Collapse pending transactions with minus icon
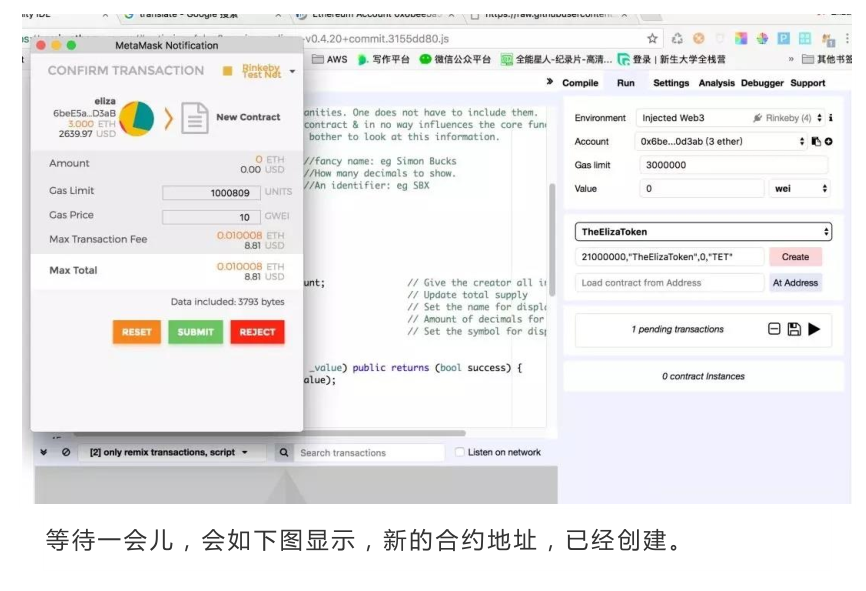866x591 pixels. (x=774, y=329)
